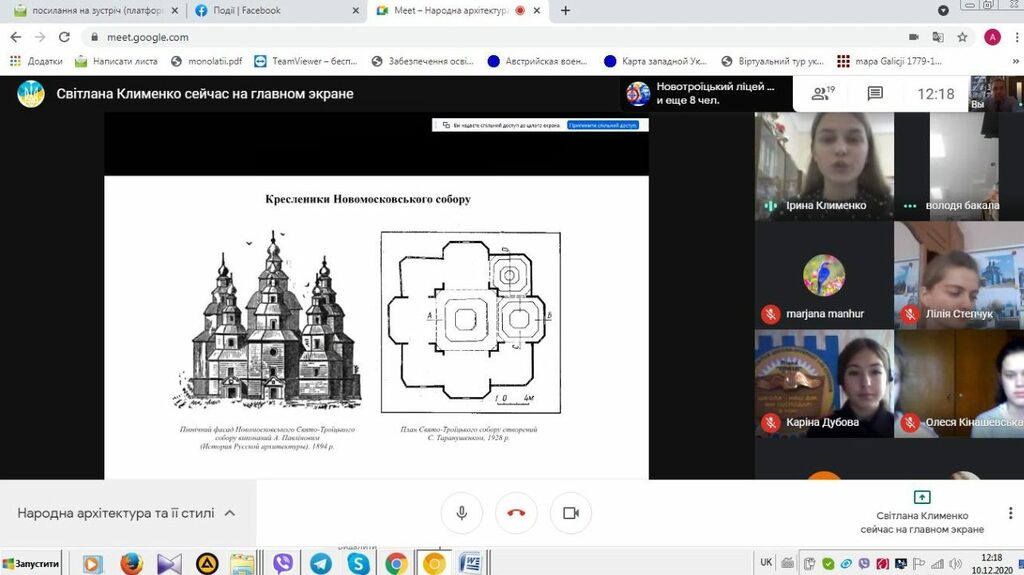The height and width of the screenshot is (575, 1024).
Task: Open the chat panel icon
Action: (875, 94)
